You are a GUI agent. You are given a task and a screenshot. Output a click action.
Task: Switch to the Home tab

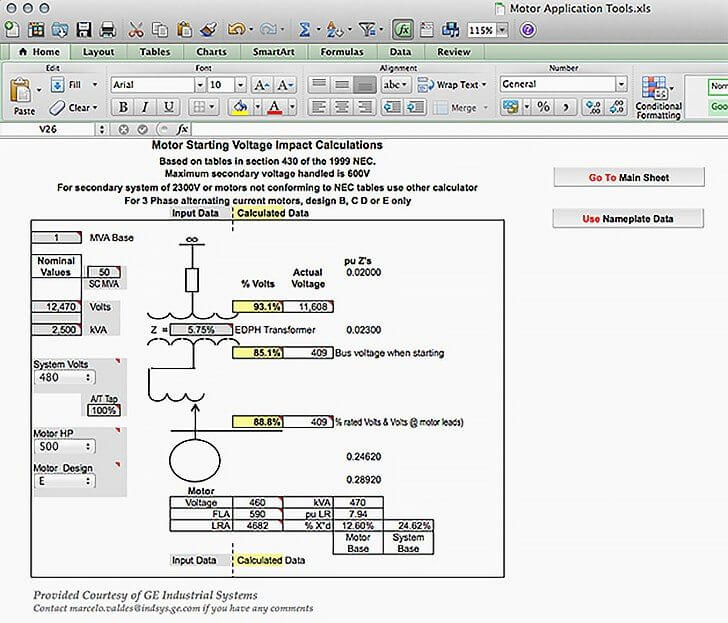[39, 52]
